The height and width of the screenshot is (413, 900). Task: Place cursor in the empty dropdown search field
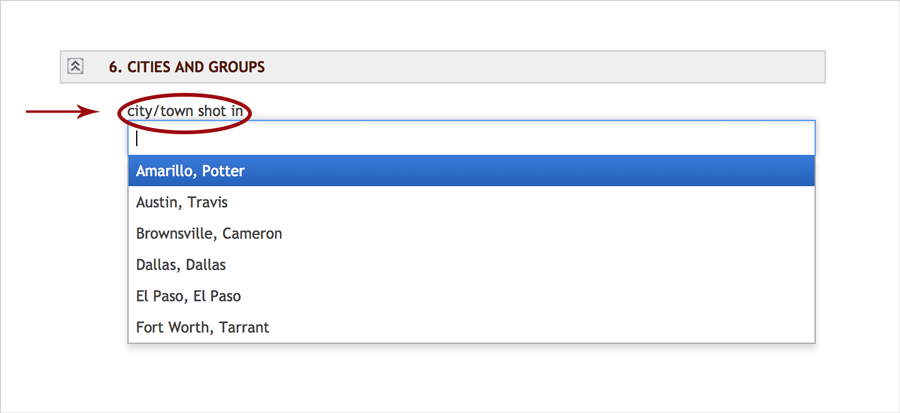471,138
